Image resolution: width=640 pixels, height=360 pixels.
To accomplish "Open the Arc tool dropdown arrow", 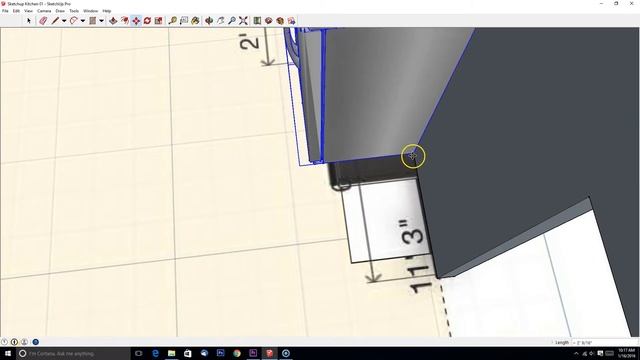I will click(x=82, y=20).
